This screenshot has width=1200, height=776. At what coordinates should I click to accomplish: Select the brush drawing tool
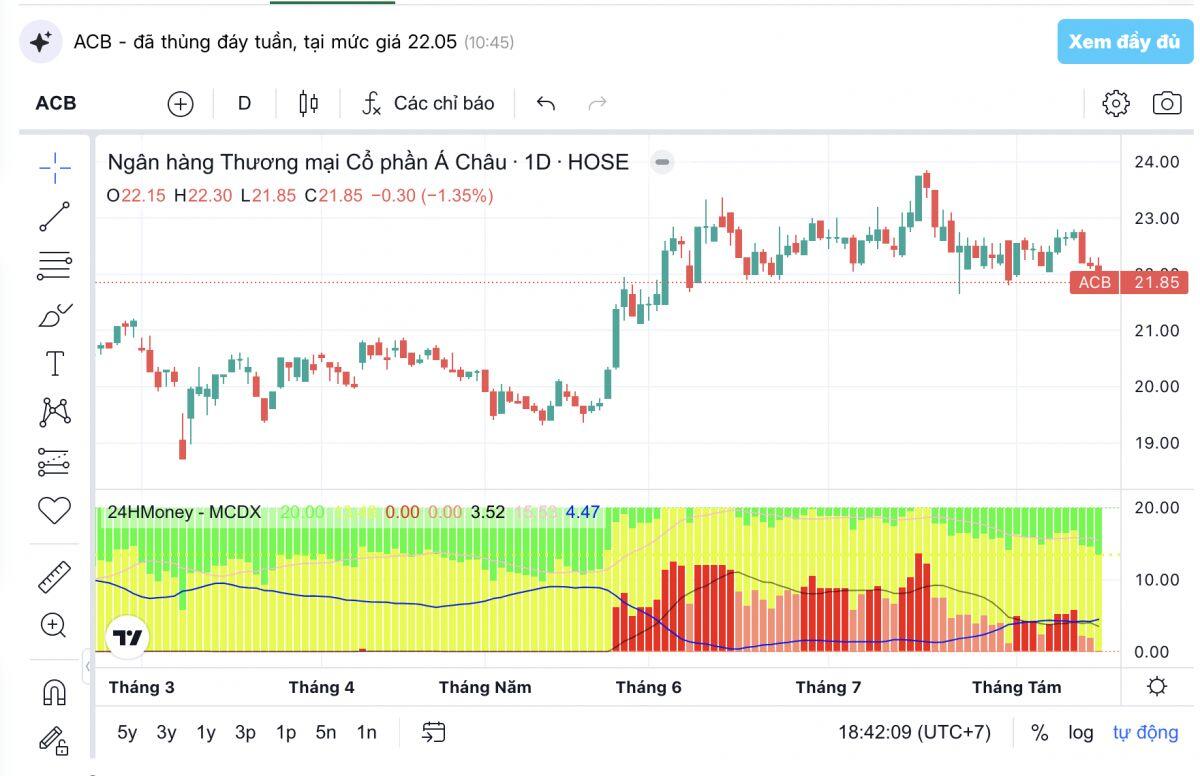tap(55, 315)
